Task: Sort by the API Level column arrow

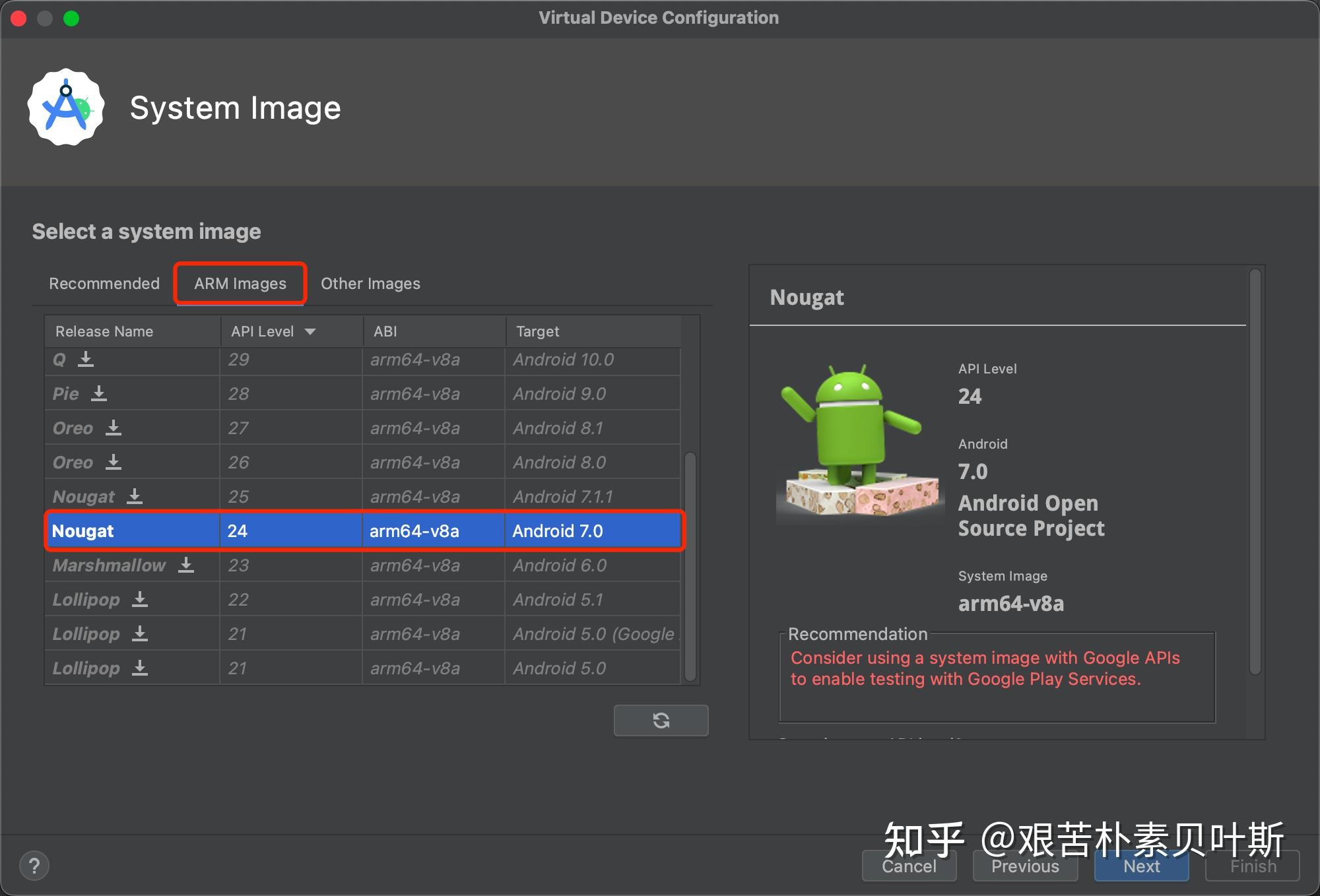Action: pos(310,332)
